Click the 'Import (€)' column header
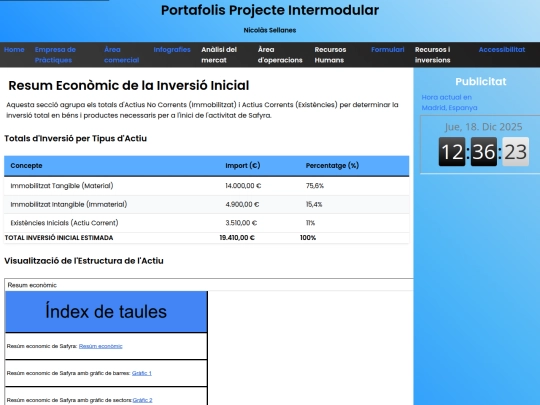The width and height of the screenshot is (540, 405). tap(243, 166)
